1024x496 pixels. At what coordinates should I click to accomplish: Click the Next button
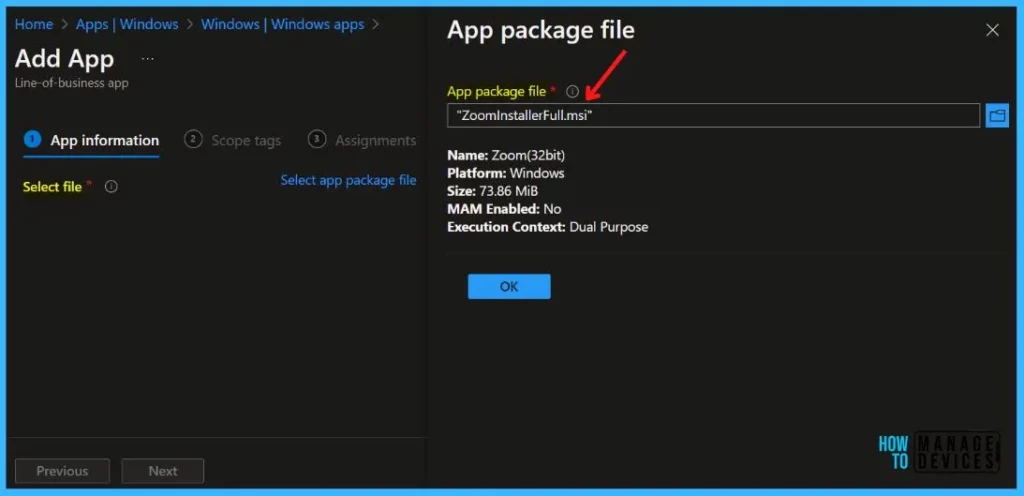(x=163, y=471)
